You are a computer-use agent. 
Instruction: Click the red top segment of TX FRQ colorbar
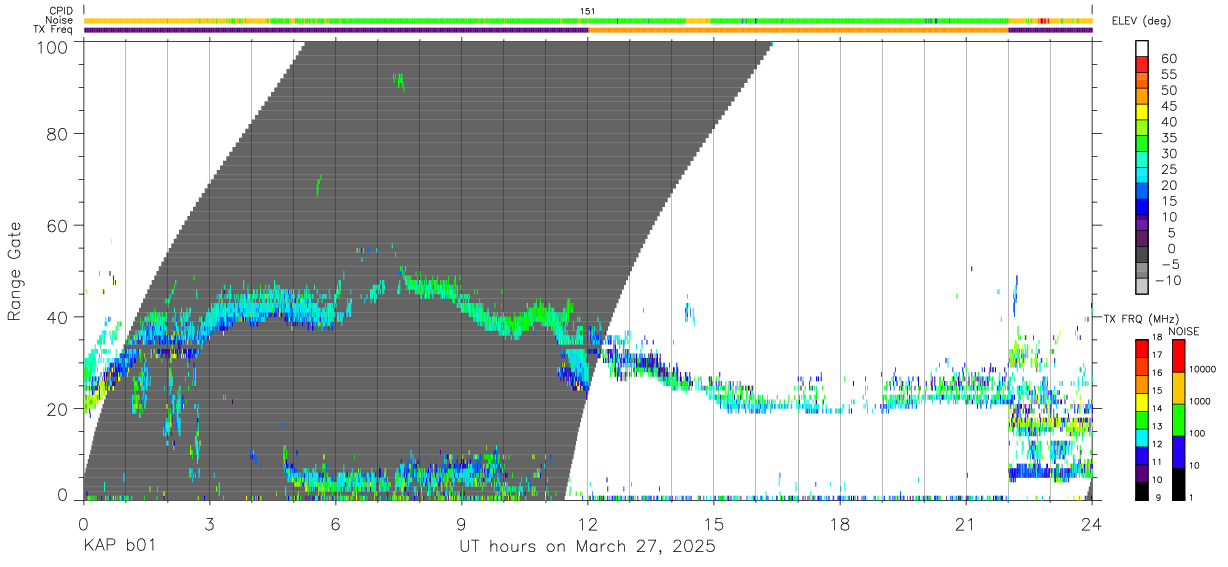pyautogui.click(x=1141, y=348)
